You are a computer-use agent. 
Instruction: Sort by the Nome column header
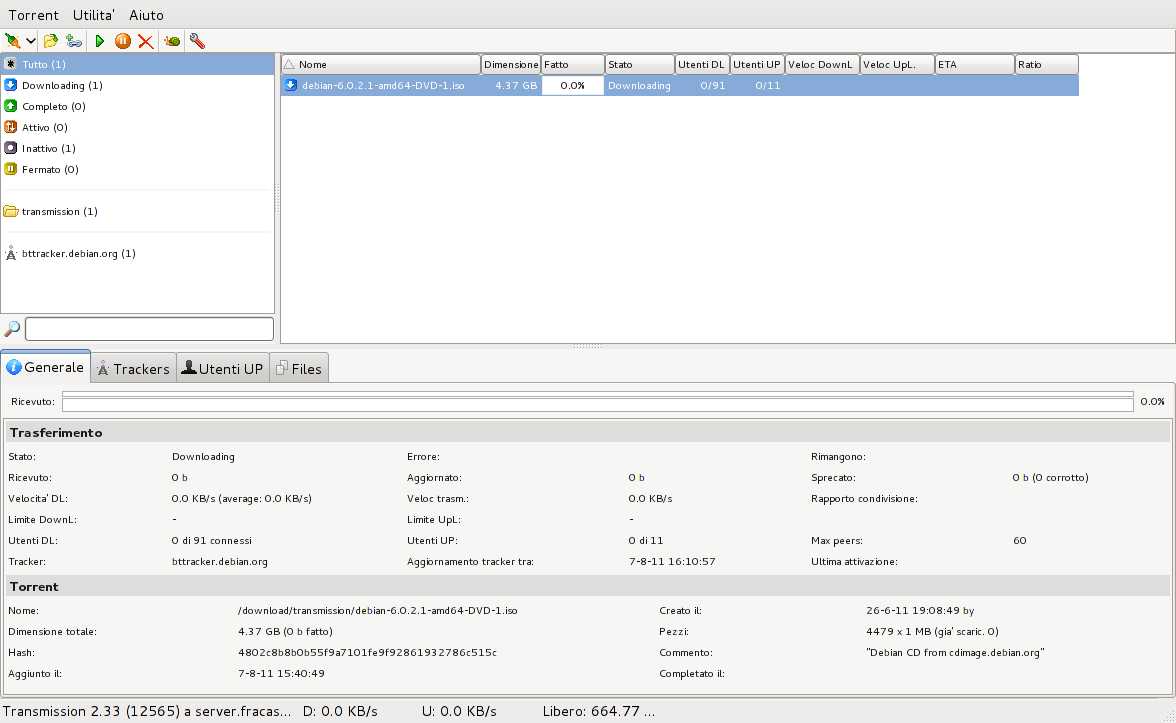tap(381, 64)
